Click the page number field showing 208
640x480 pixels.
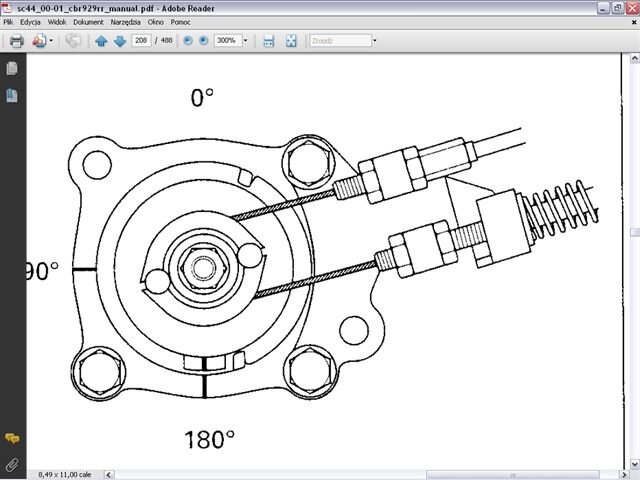pyautogui.click(x=142, y=41)
